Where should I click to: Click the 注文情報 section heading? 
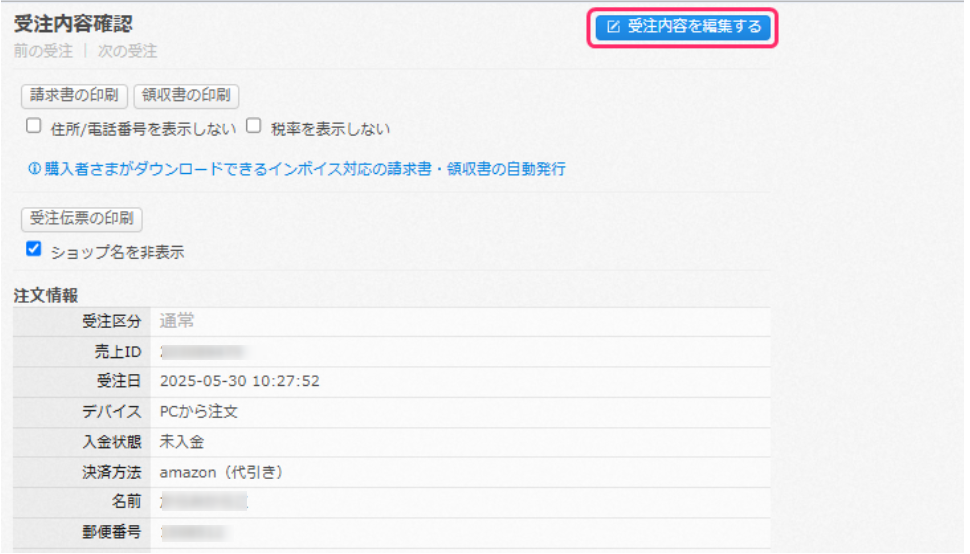click(46, 296)
